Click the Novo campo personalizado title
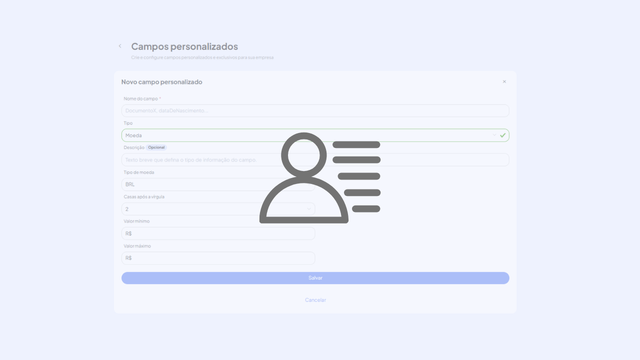The image size is (640, 360). [162, 82]
